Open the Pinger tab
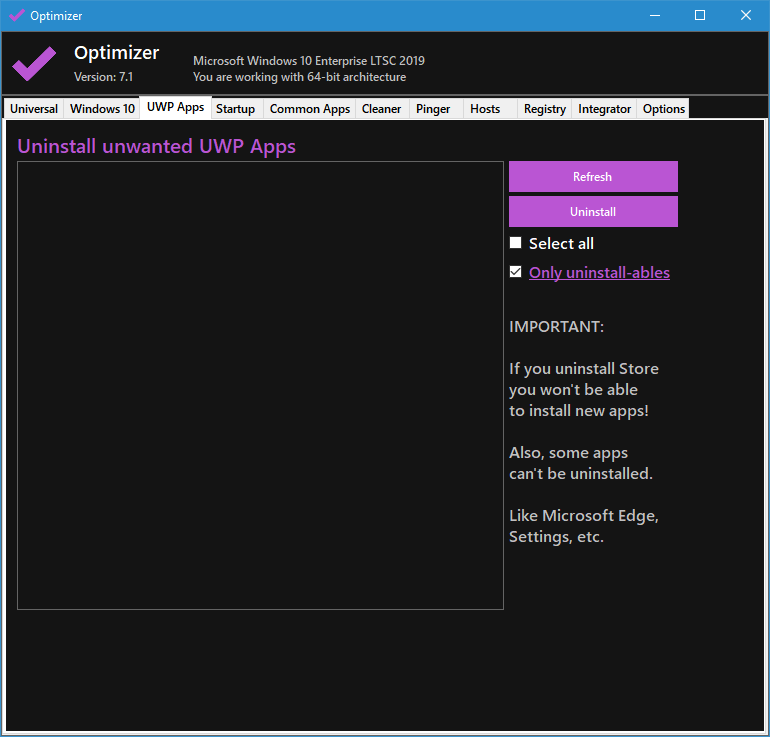770x737 pixels. [433, 109]
